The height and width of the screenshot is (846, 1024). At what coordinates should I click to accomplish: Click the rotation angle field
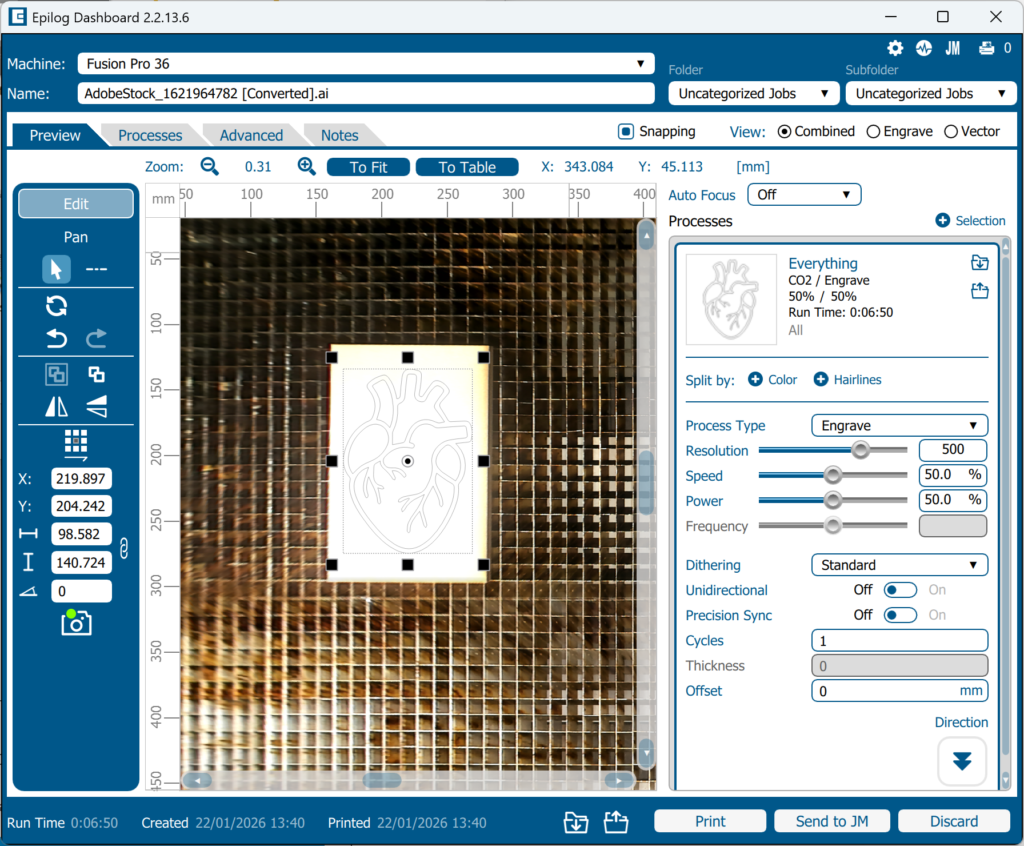click(x=81, y=591)
